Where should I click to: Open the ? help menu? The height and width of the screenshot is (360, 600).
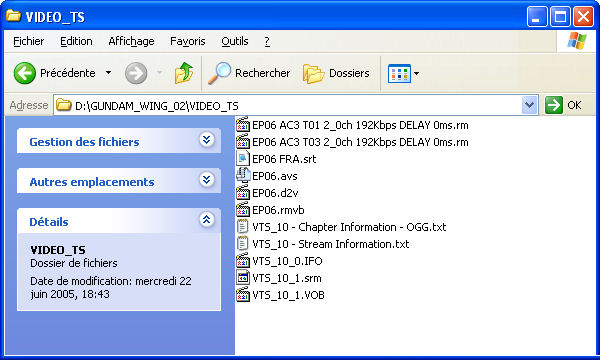point(267,41)
